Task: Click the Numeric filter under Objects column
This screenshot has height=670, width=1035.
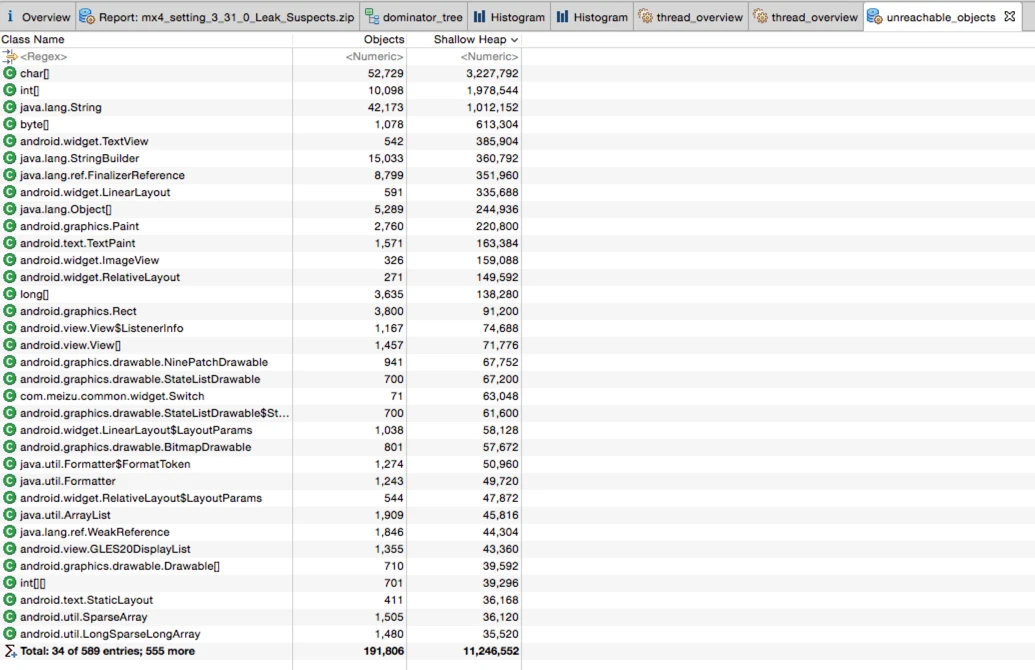Action: 375,56
